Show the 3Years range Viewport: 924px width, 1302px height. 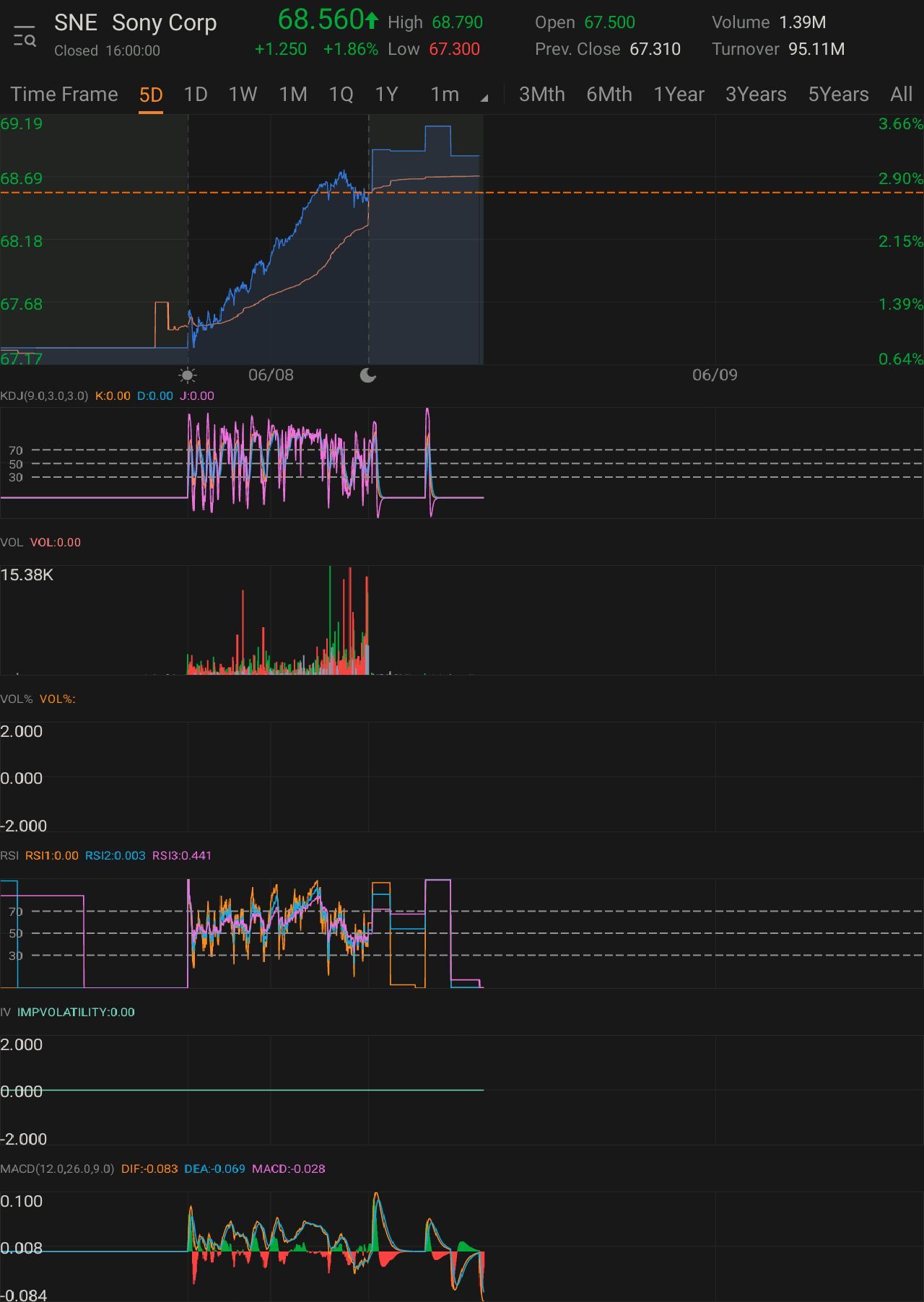click(x=756, y=95)
